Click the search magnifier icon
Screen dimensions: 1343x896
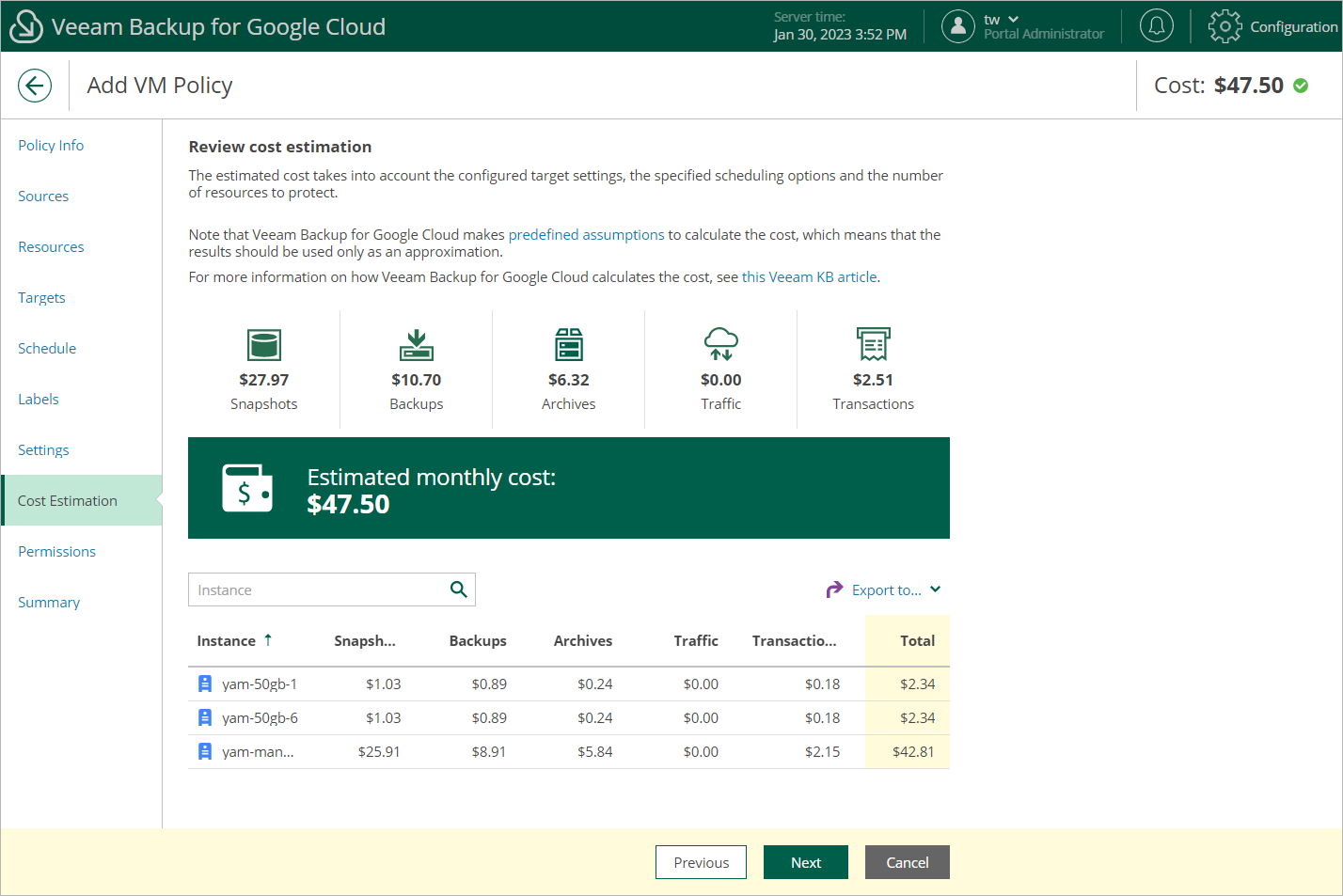coord(459,589)
